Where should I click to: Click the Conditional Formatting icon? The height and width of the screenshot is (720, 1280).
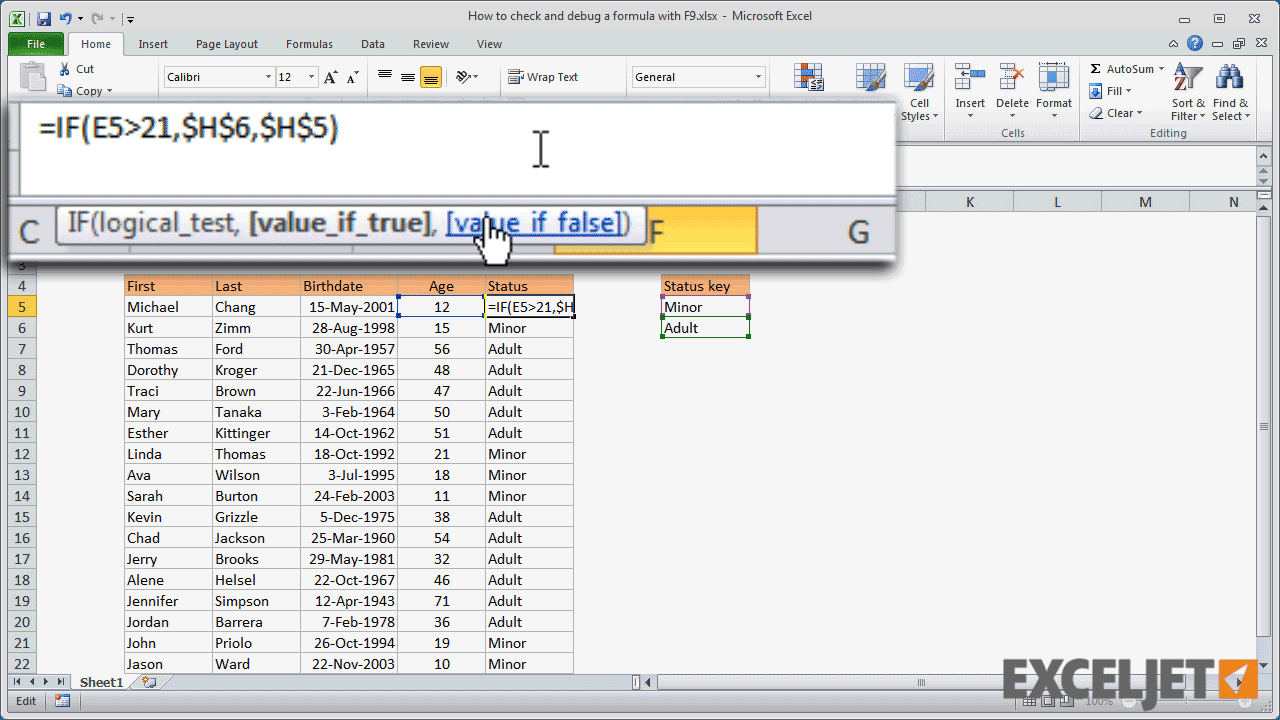808,78
